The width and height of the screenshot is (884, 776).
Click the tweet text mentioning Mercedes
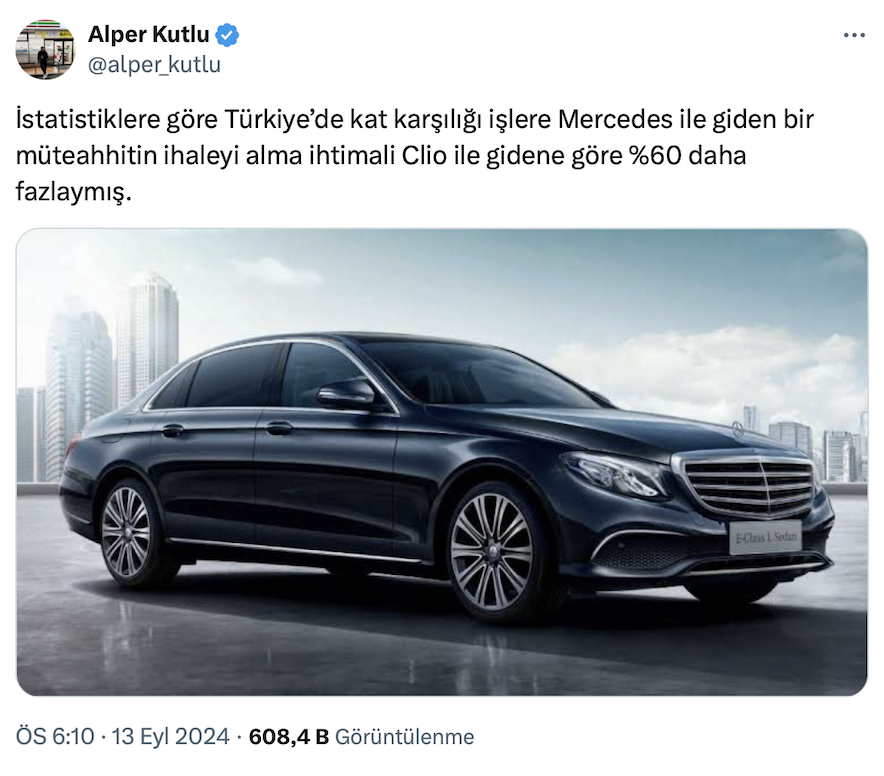[x=414, y=155]
